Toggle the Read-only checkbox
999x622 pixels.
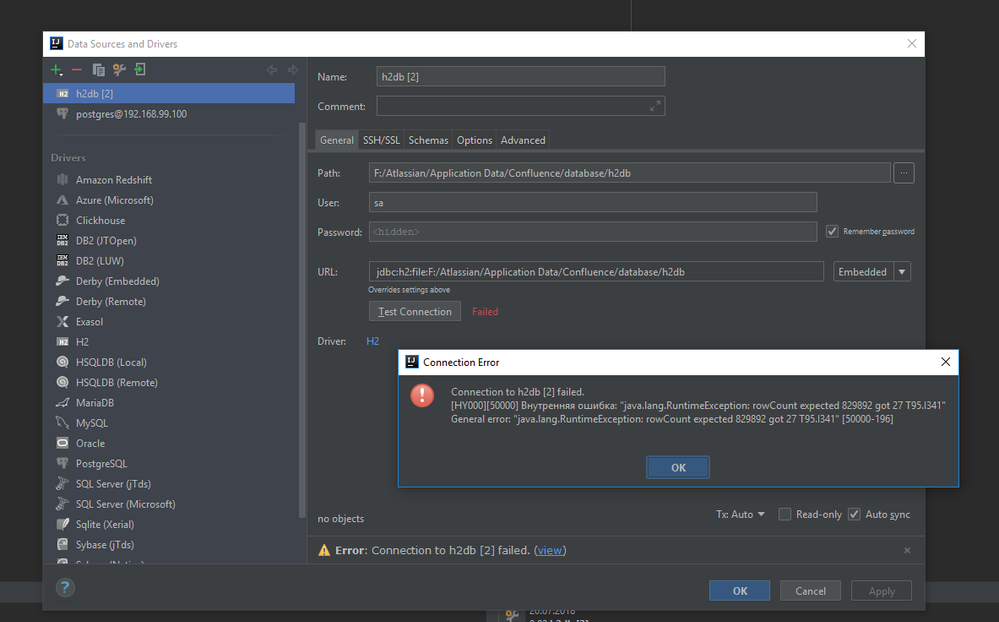(785, 514)
